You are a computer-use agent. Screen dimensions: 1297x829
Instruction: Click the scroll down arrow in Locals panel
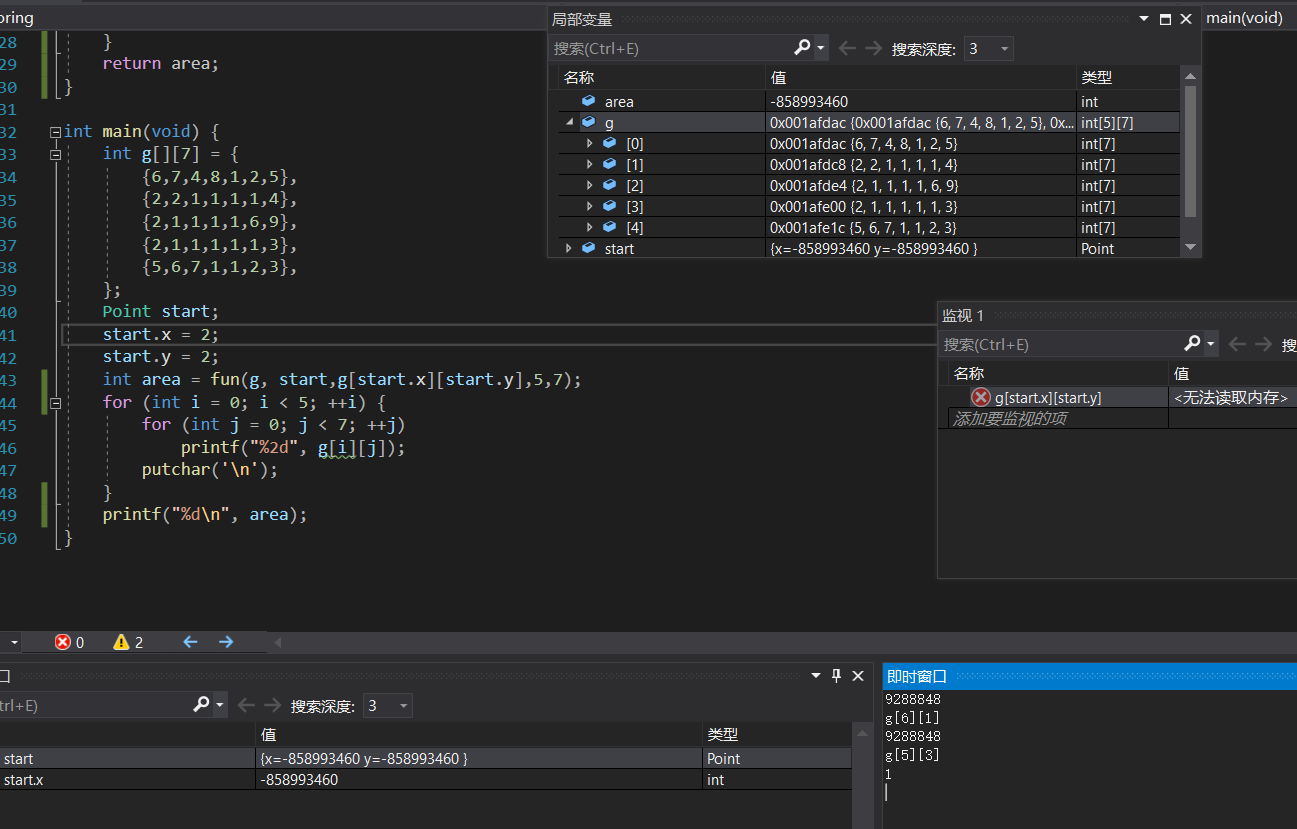pos(1190,247)
